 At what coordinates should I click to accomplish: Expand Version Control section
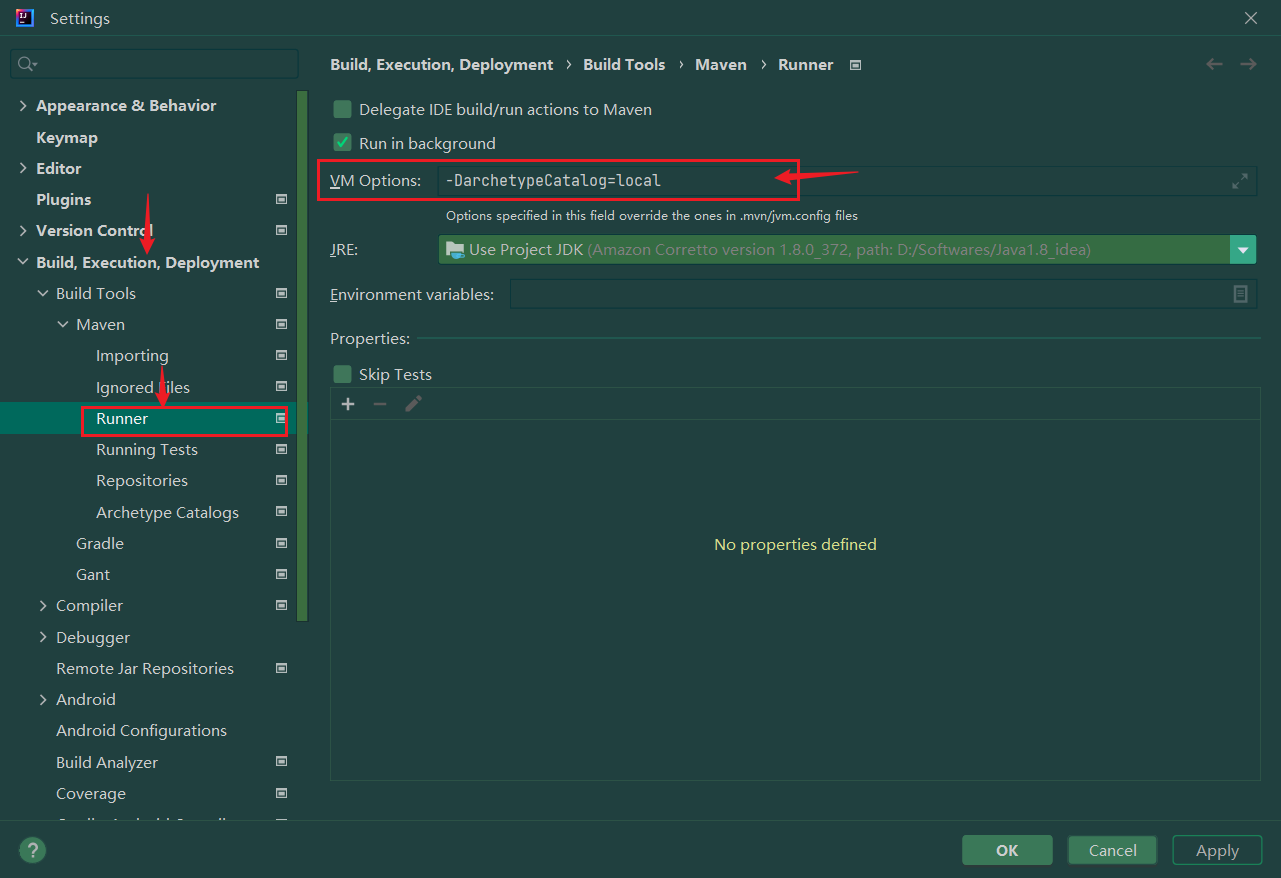coord(23,231)
